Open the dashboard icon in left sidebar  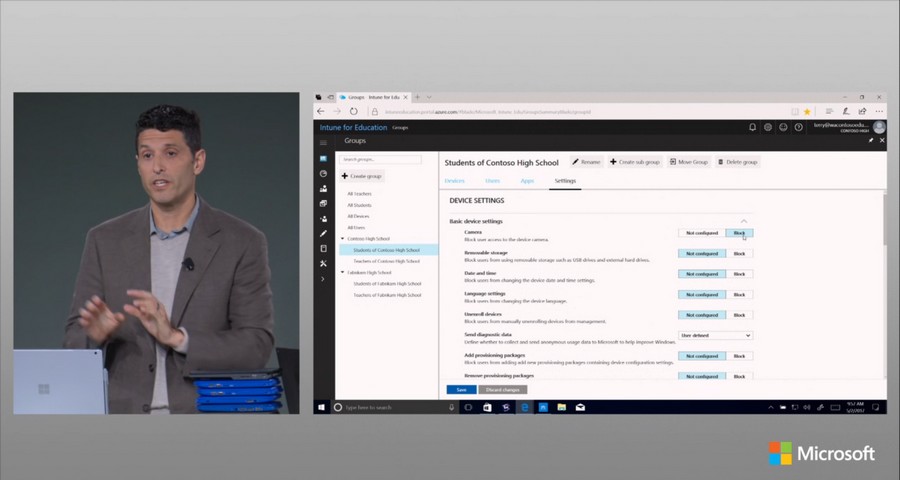(x=323, y=158)
